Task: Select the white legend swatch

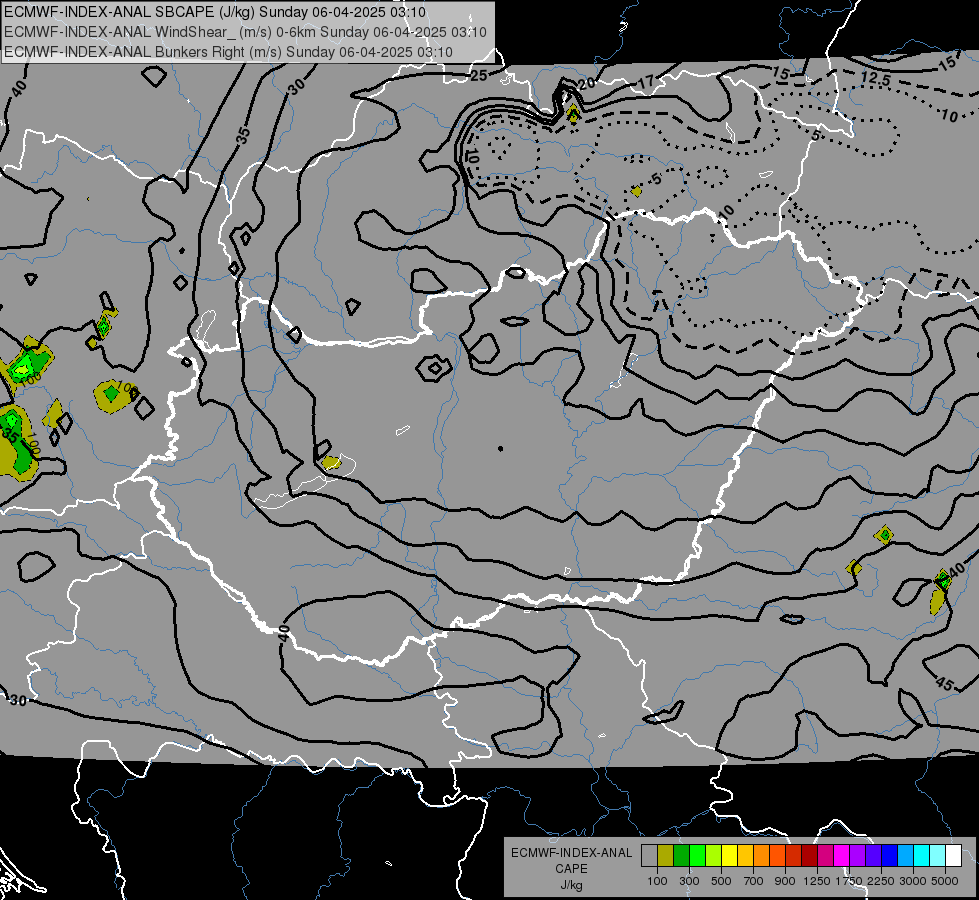Action: tap(953, 856)
